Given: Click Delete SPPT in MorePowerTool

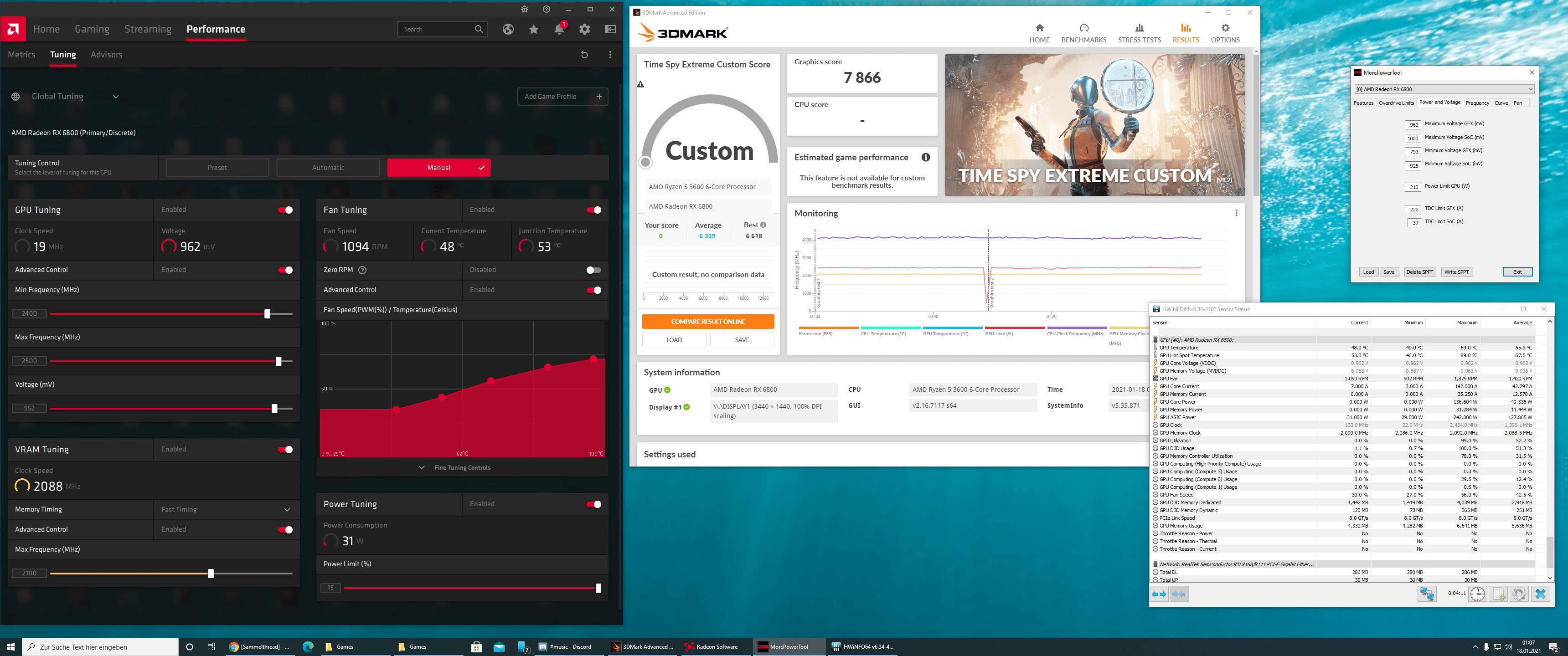Looking at the screenshot, I should (x=1419, y=272).
